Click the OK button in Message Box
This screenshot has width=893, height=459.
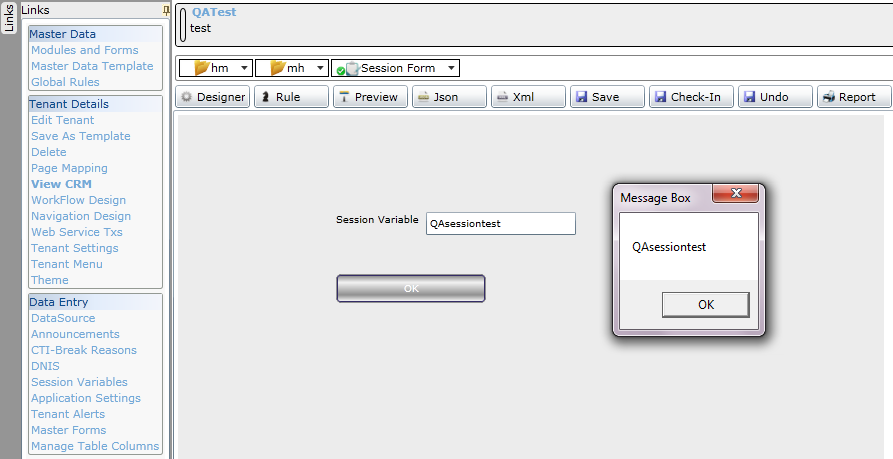pyautogui.click(x=706, y=305)
